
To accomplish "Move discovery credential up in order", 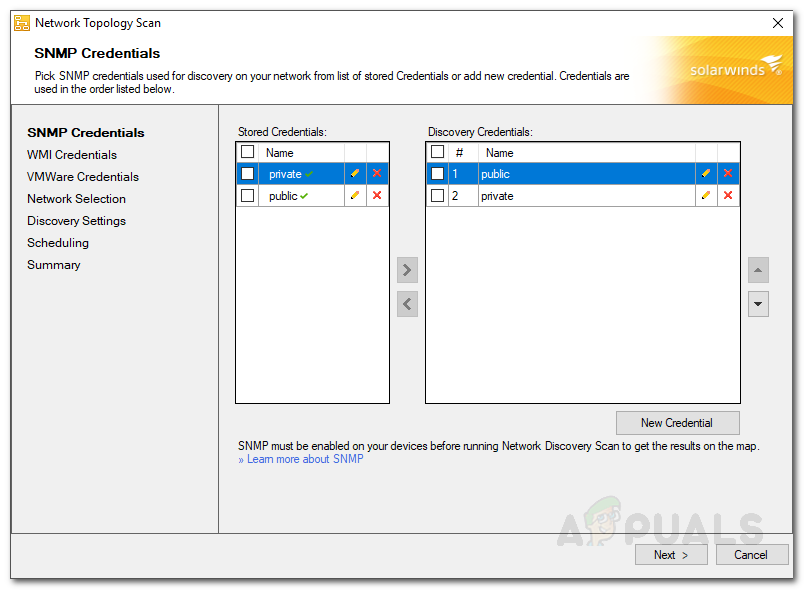I will pos(758,270).
